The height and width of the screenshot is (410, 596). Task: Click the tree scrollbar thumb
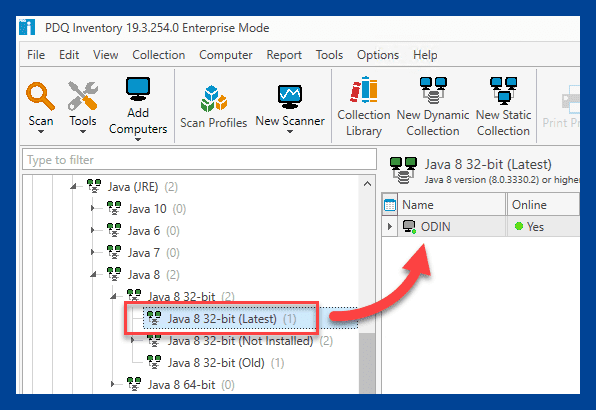(x=367, y=363)
